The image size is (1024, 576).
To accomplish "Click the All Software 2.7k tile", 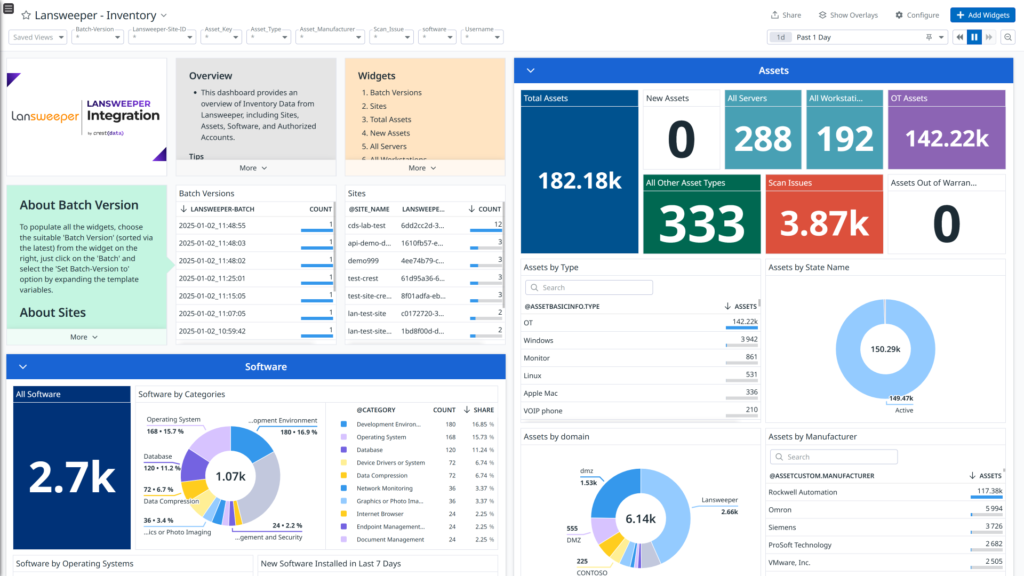I will point(72,468).
